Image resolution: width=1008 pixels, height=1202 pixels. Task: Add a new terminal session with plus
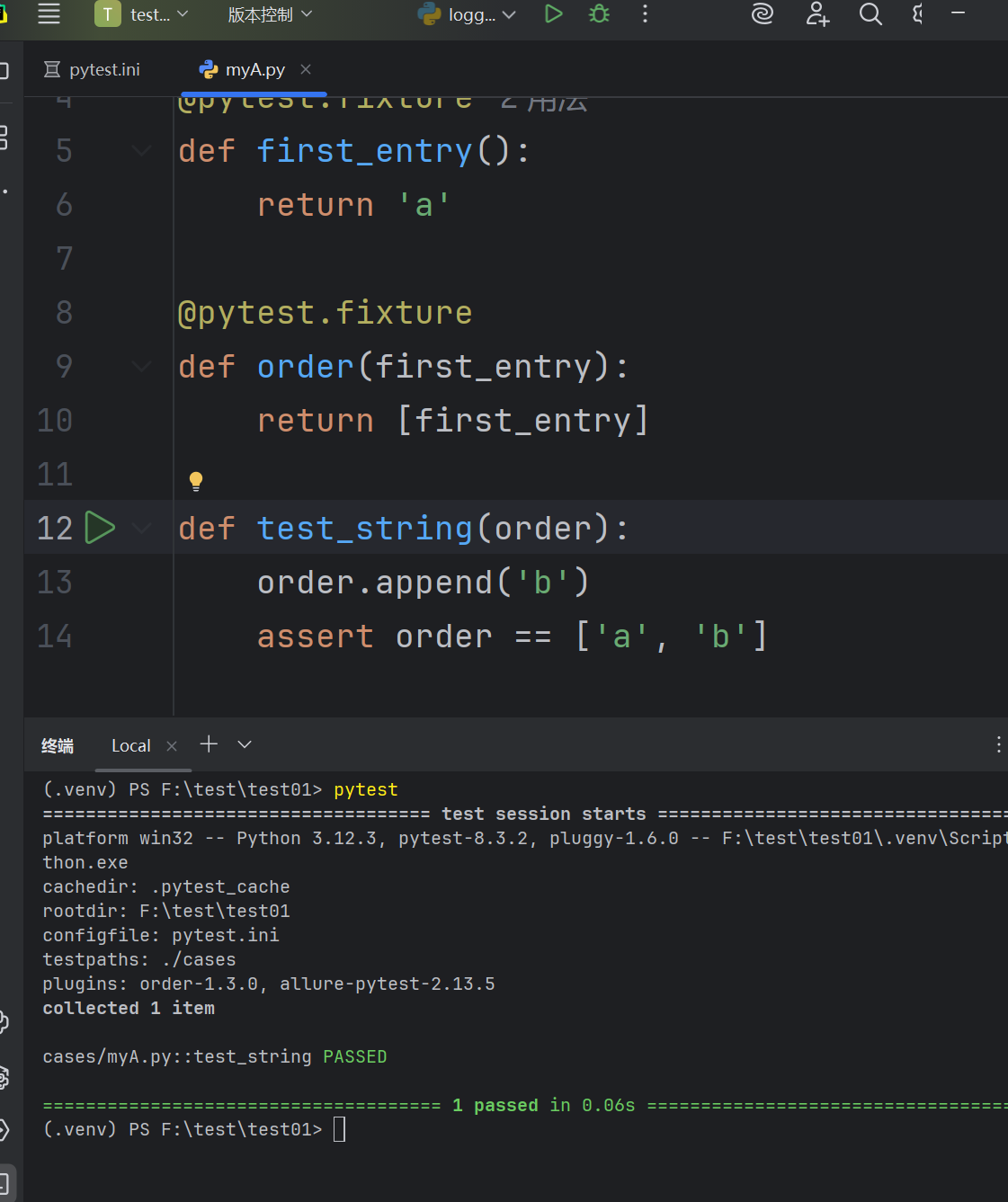pyautogui.click(x=209, y=744)
